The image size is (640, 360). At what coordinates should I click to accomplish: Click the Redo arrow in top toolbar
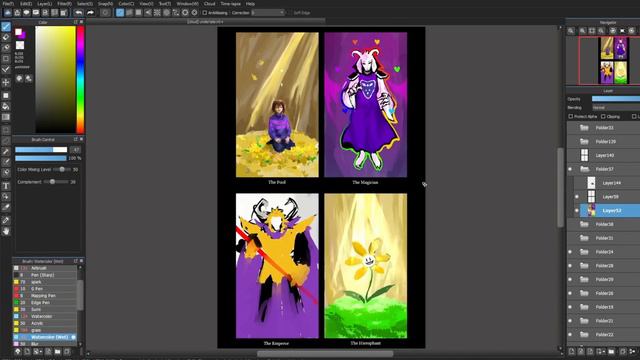point(90,13)
